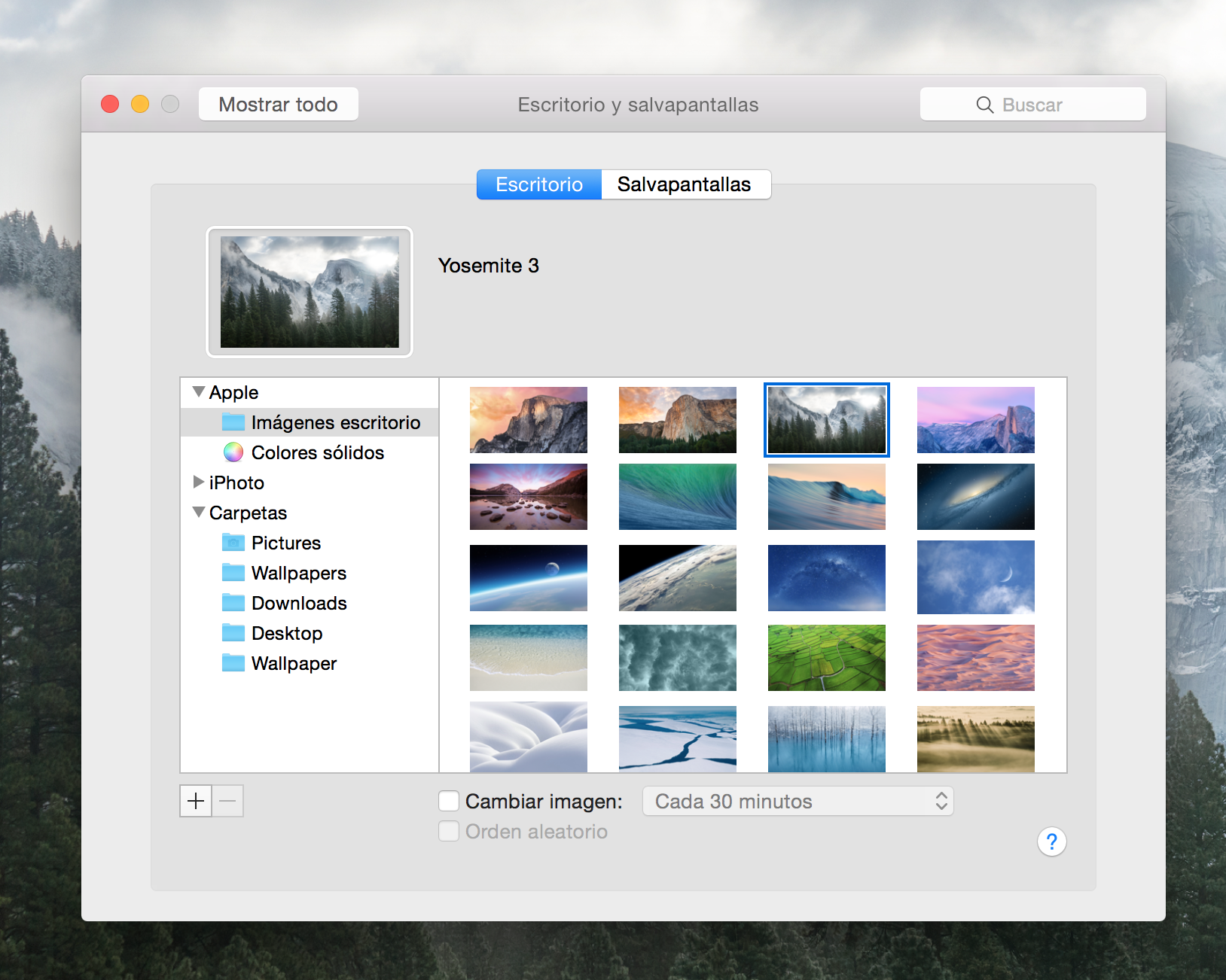Click the help question mark button
This screenshot has height=980, width=1226.
[x=1051, y=842]
